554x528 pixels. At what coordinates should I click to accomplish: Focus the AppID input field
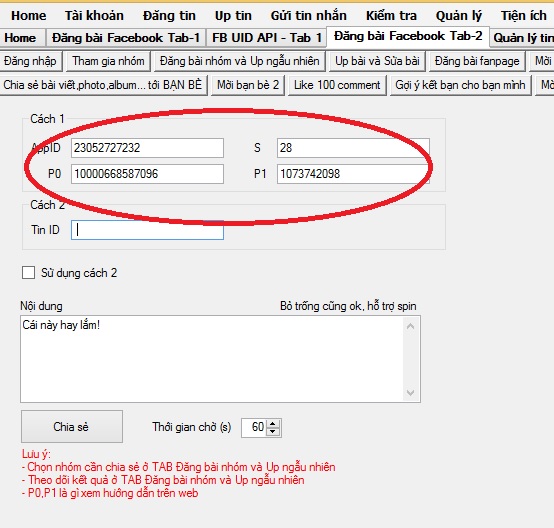point(147,148)
